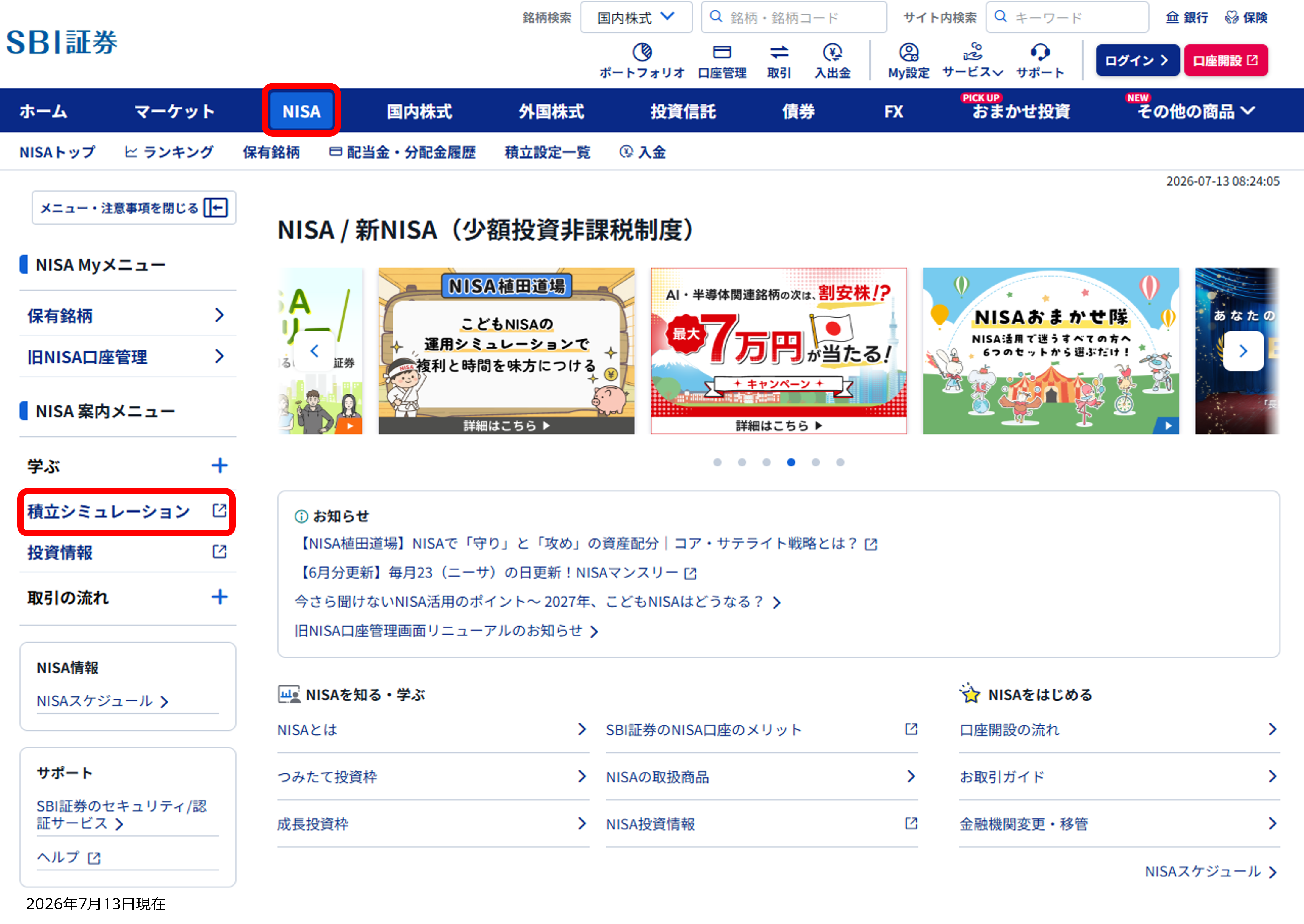Click the carousel next arrow
The image size is (1304, 924).
(x=1243, y=351)
